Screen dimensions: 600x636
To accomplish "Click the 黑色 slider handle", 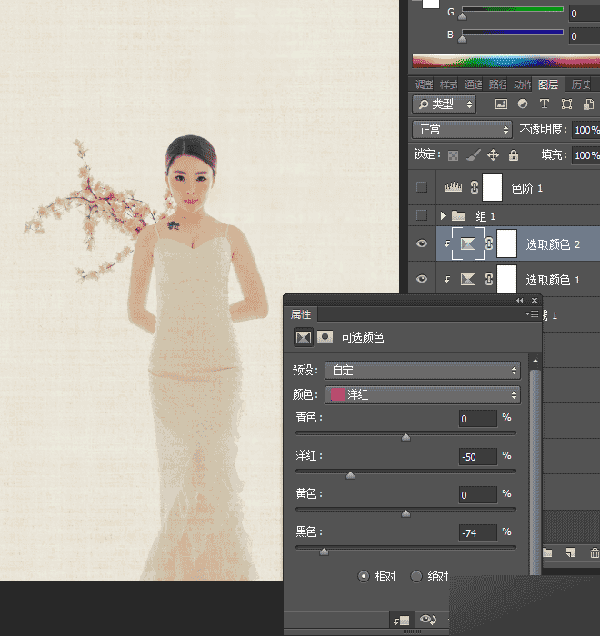I will (x=324, y=552).
